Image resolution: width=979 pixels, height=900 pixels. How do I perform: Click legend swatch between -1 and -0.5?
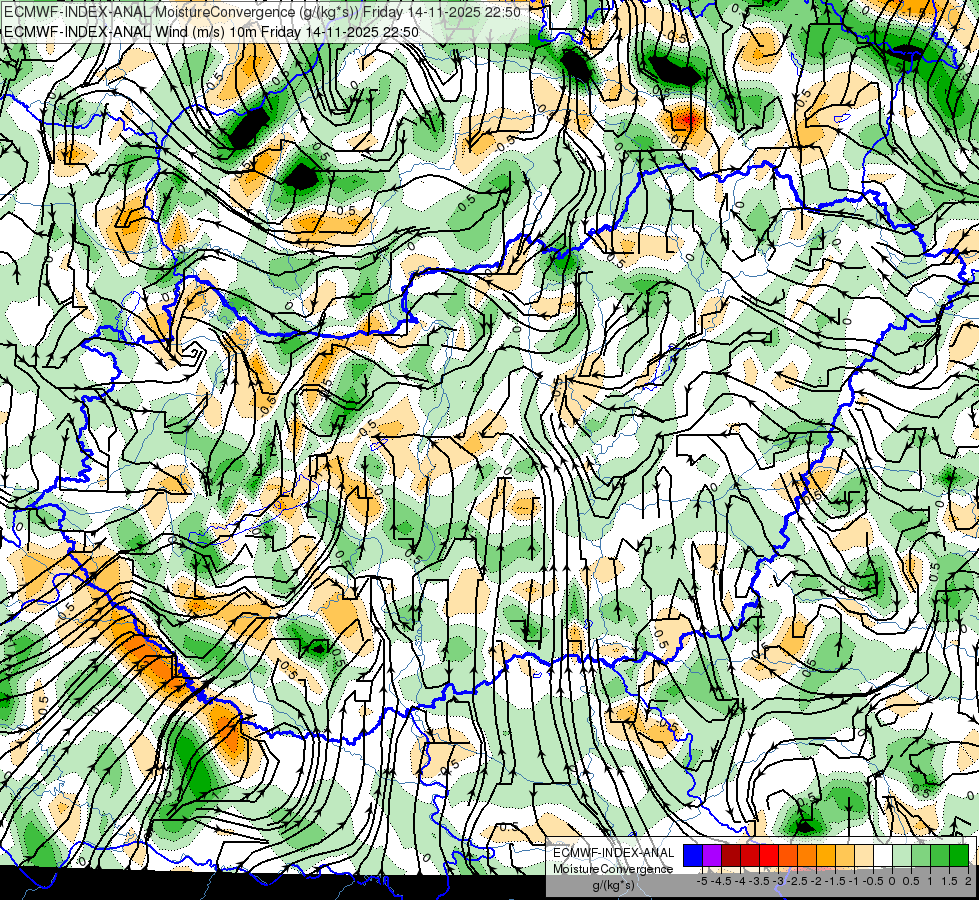point(864,856)
